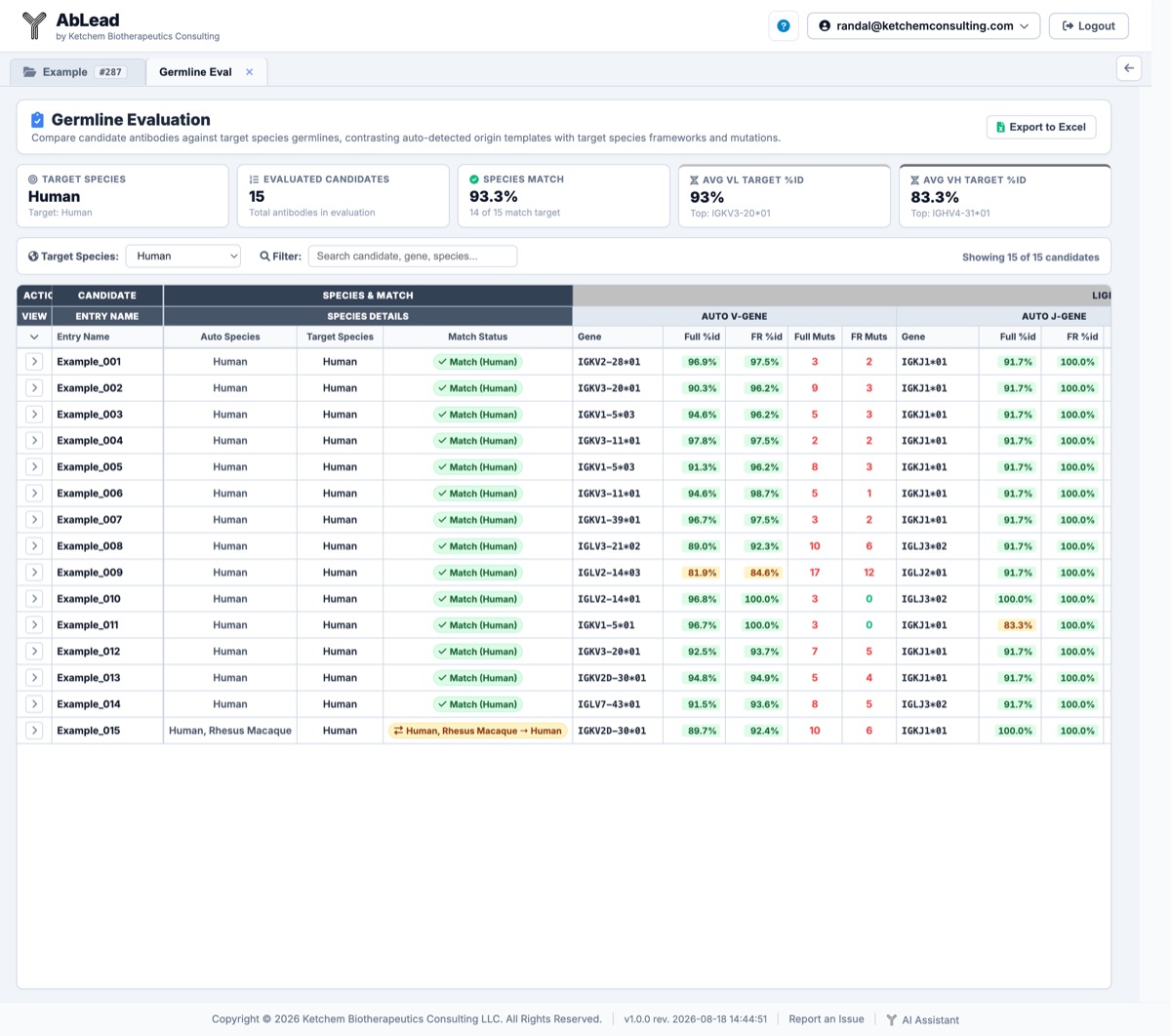
Task: Open the blue help question-mark icon
Action: click(784, 26)
